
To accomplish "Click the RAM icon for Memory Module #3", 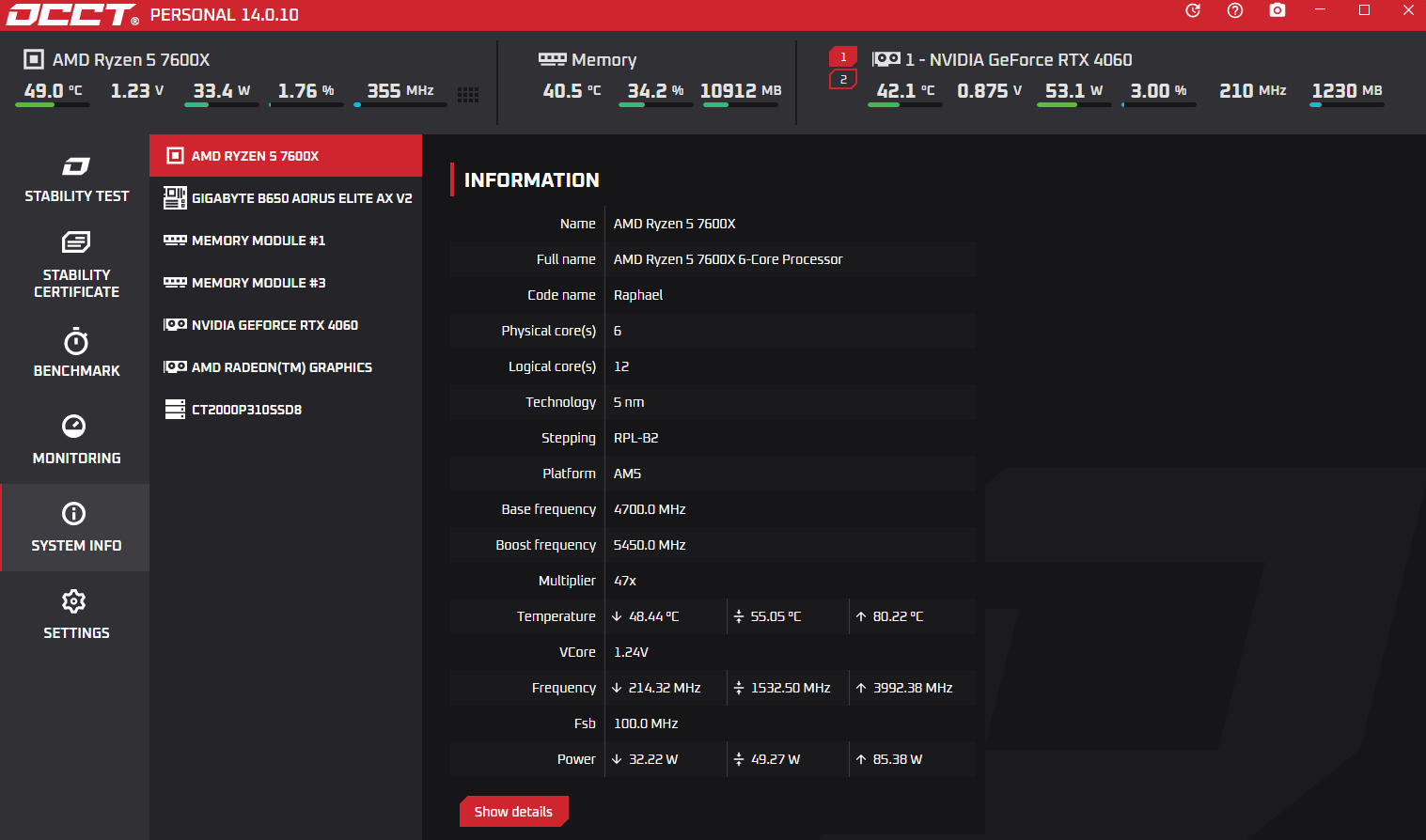I will point(175,283).
